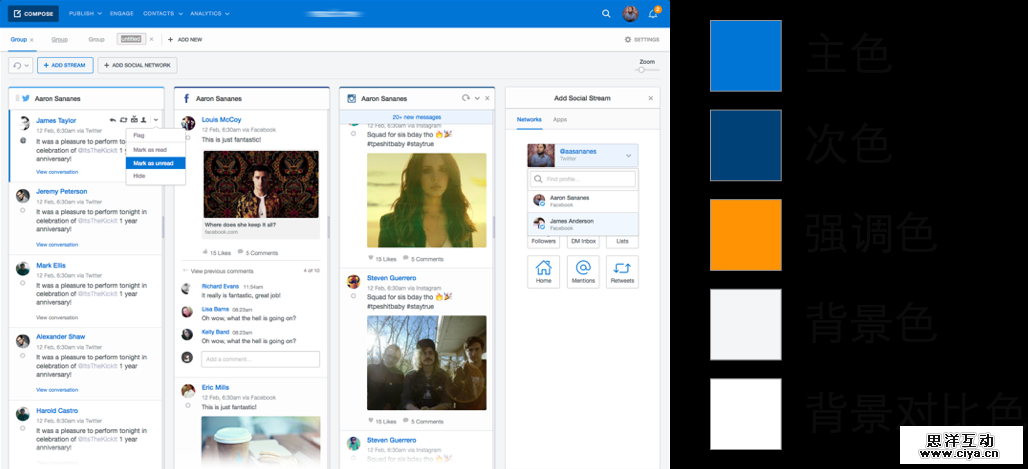
Task: Adjust the Zoom slider handle
Action: (x=641, y=70)
